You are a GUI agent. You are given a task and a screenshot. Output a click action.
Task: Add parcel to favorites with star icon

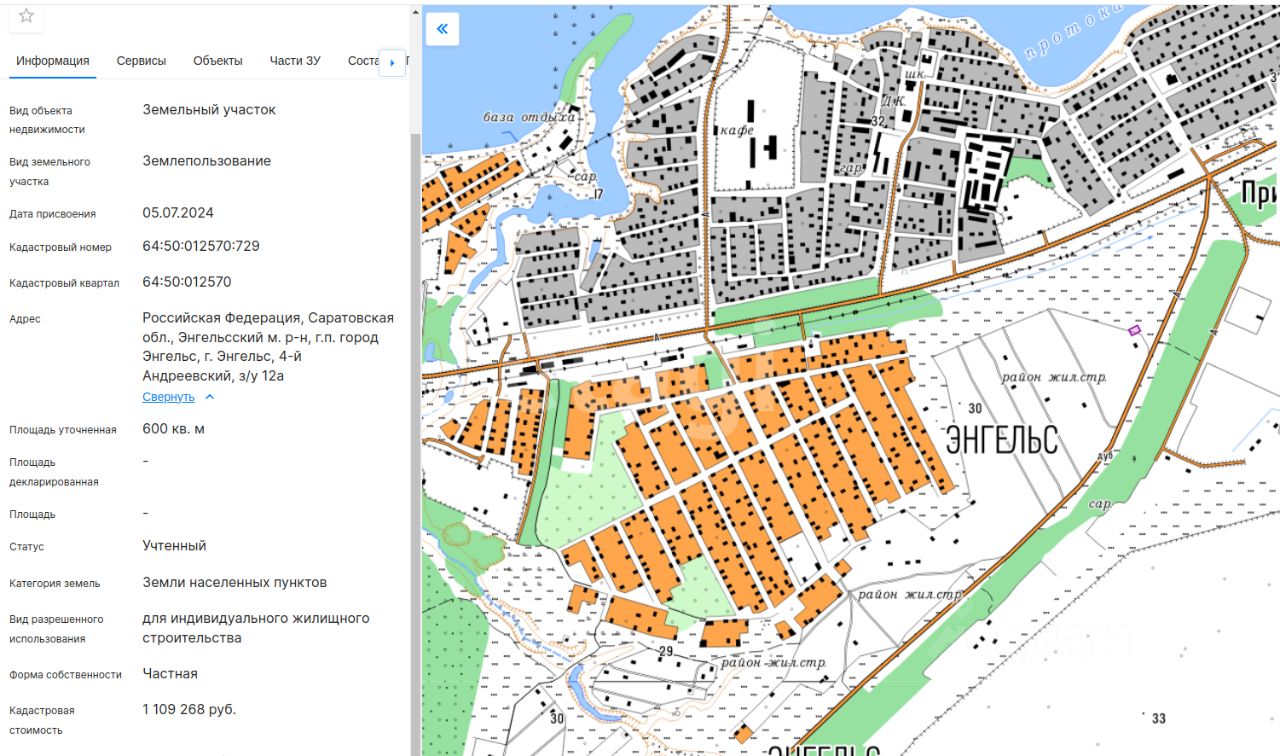click(x=27, y=15)
